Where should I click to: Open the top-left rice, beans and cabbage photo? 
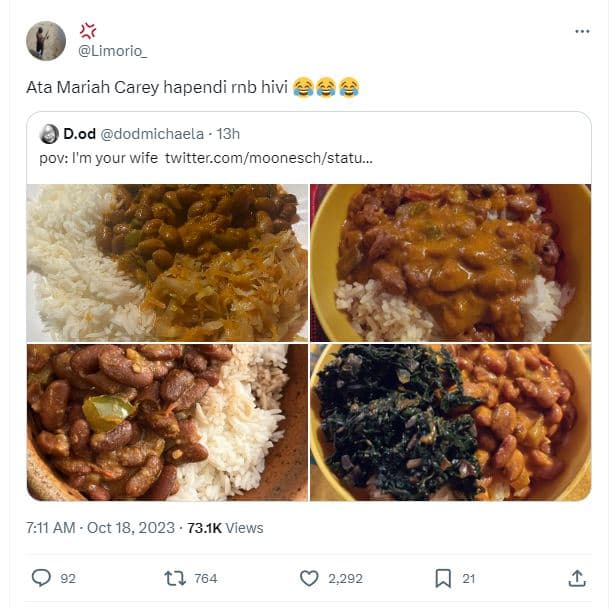168,263
